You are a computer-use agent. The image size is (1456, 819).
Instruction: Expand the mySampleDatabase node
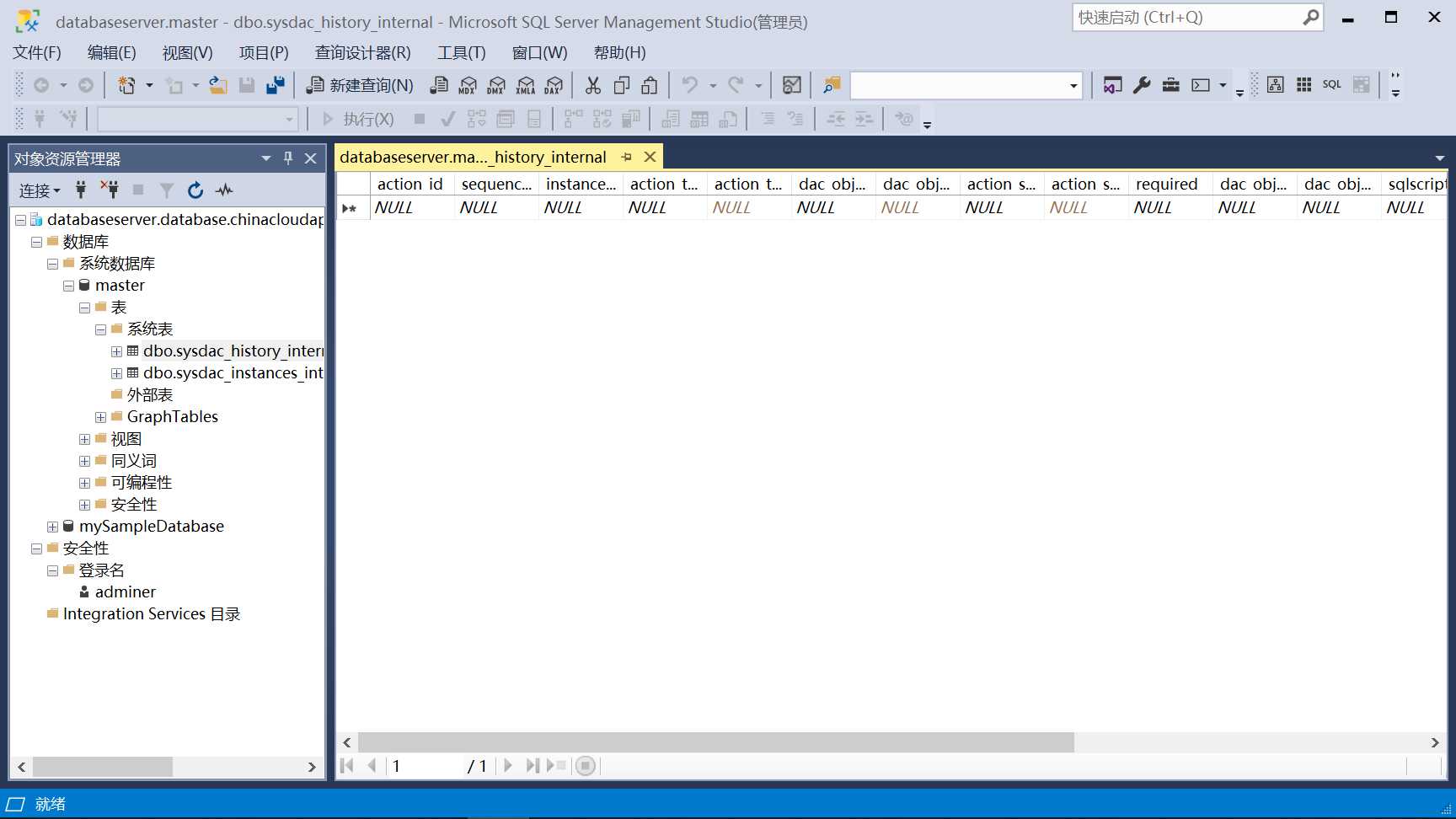point(52,527)
